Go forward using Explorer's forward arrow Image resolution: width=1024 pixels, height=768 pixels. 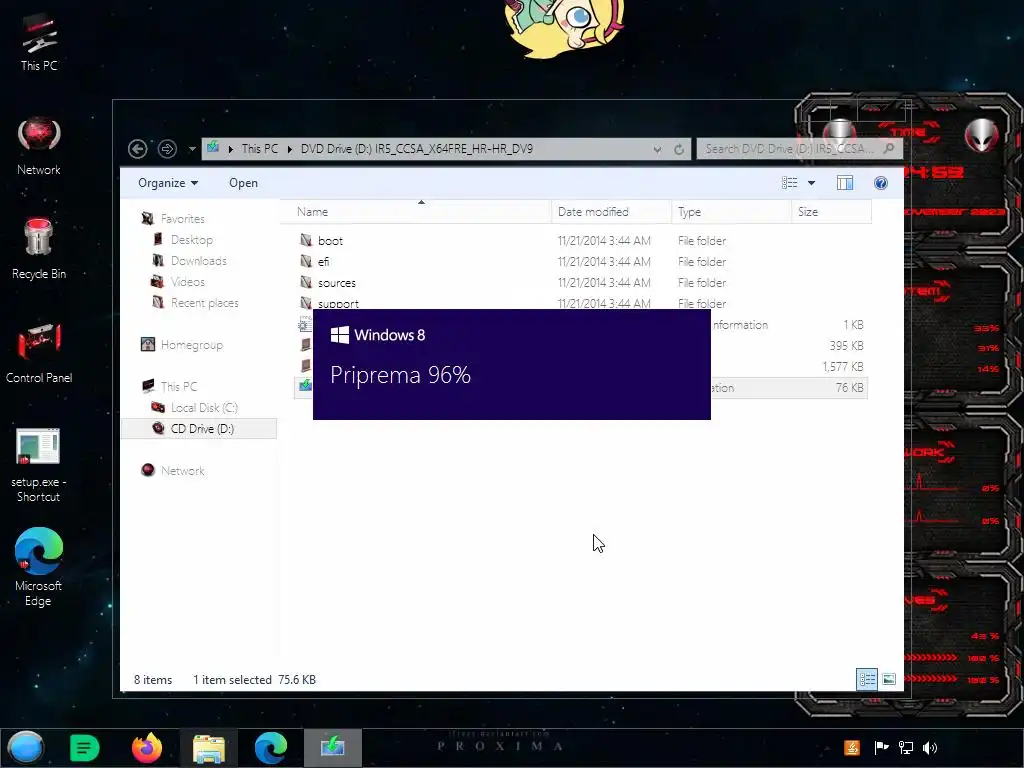[167, 149]
